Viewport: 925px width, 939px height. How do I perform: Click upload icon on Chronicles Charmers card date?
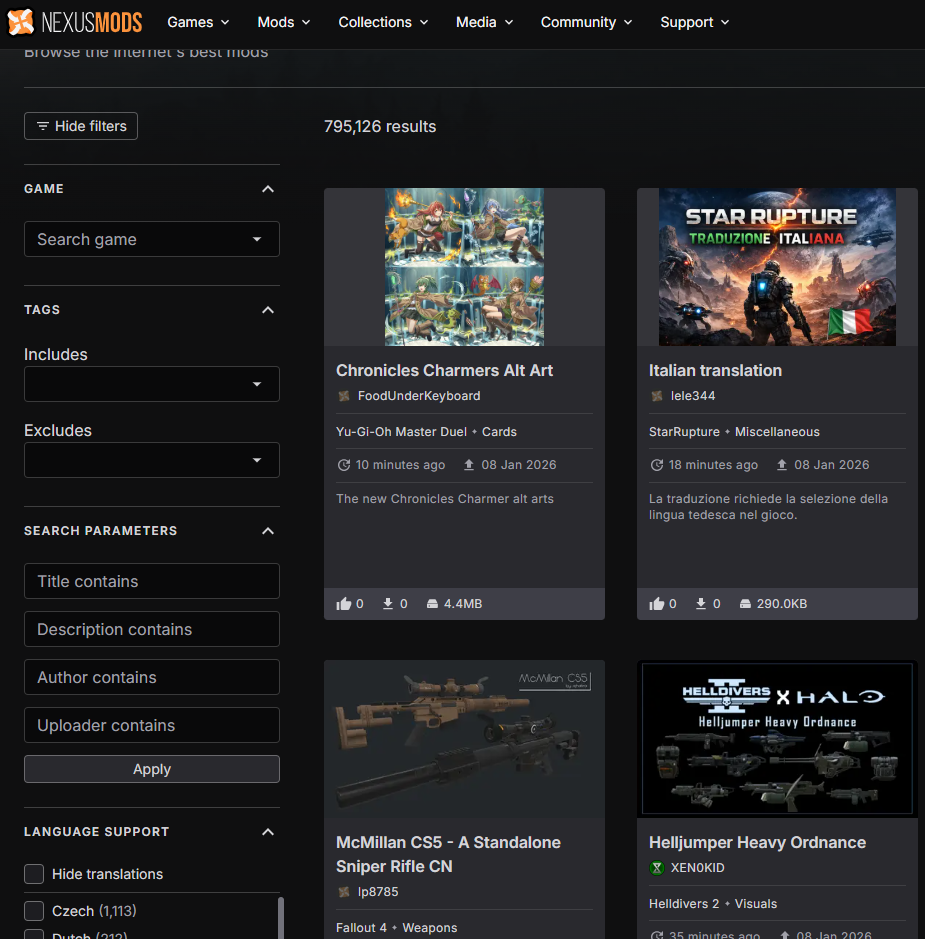coord(469,465)
